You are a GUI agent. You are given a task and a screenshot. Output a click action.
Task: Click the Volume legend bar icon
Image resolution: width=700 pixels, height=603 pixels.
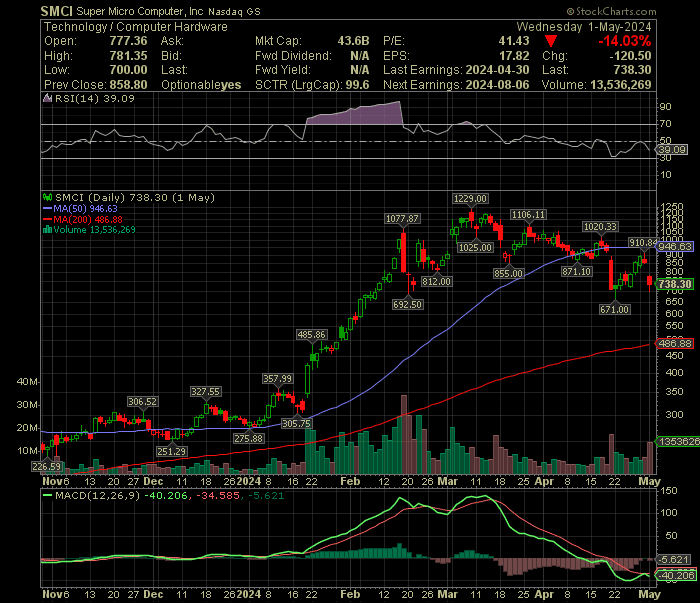[47, 230]
